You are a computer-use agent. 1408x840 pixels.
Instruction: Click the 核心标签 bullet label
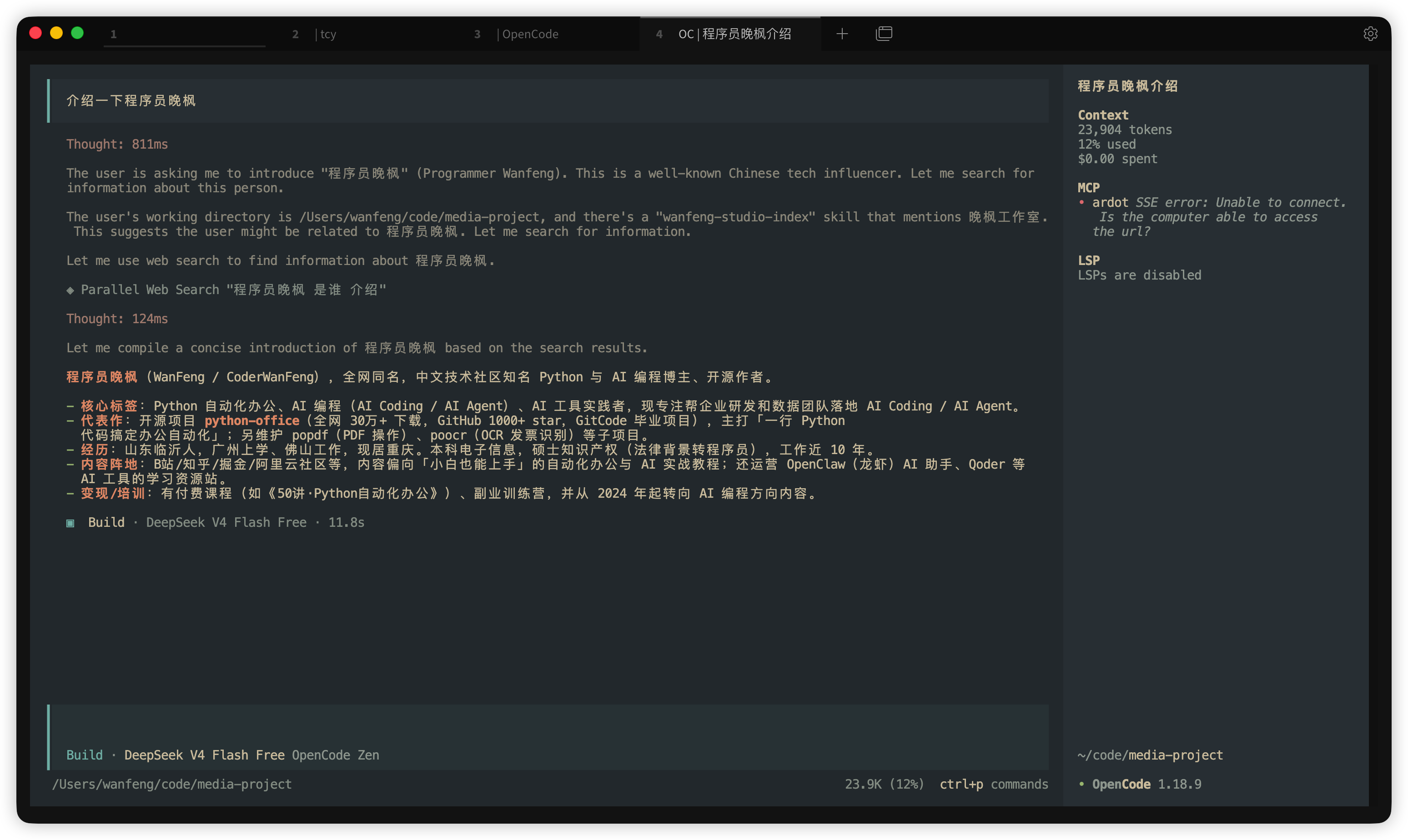[109, 406]
